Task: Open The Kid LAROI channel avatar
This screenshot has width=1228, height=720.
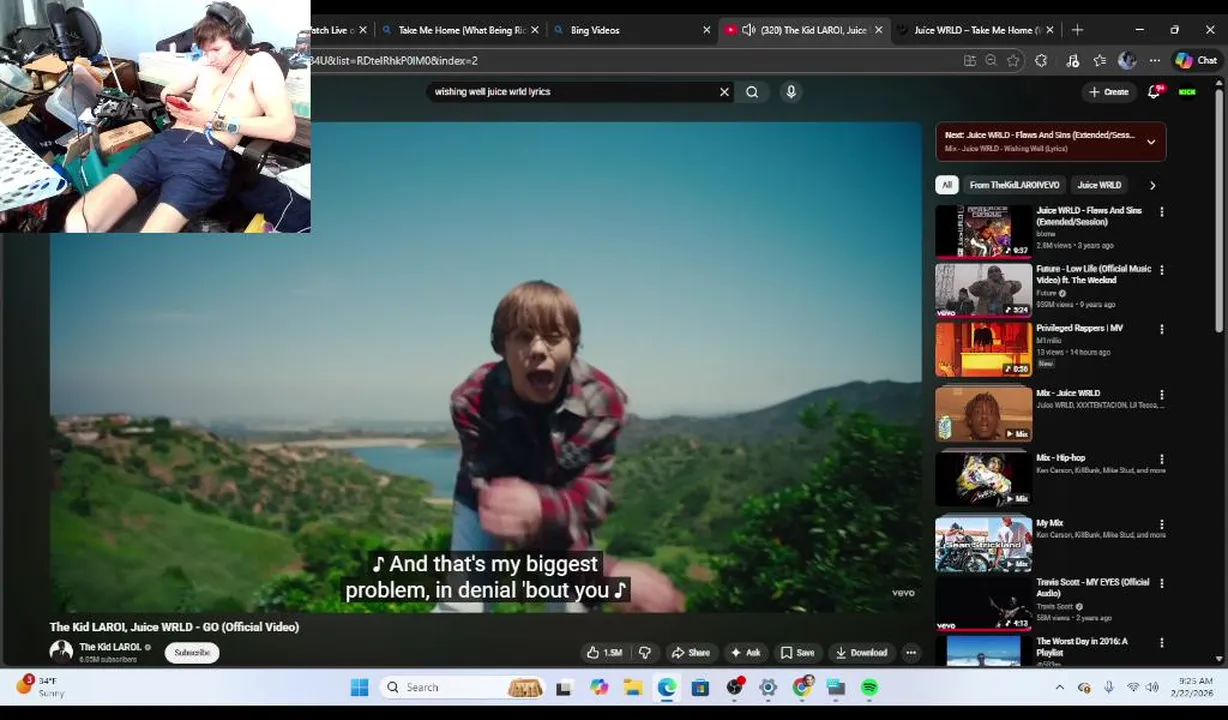Action: tap(61, 652)
